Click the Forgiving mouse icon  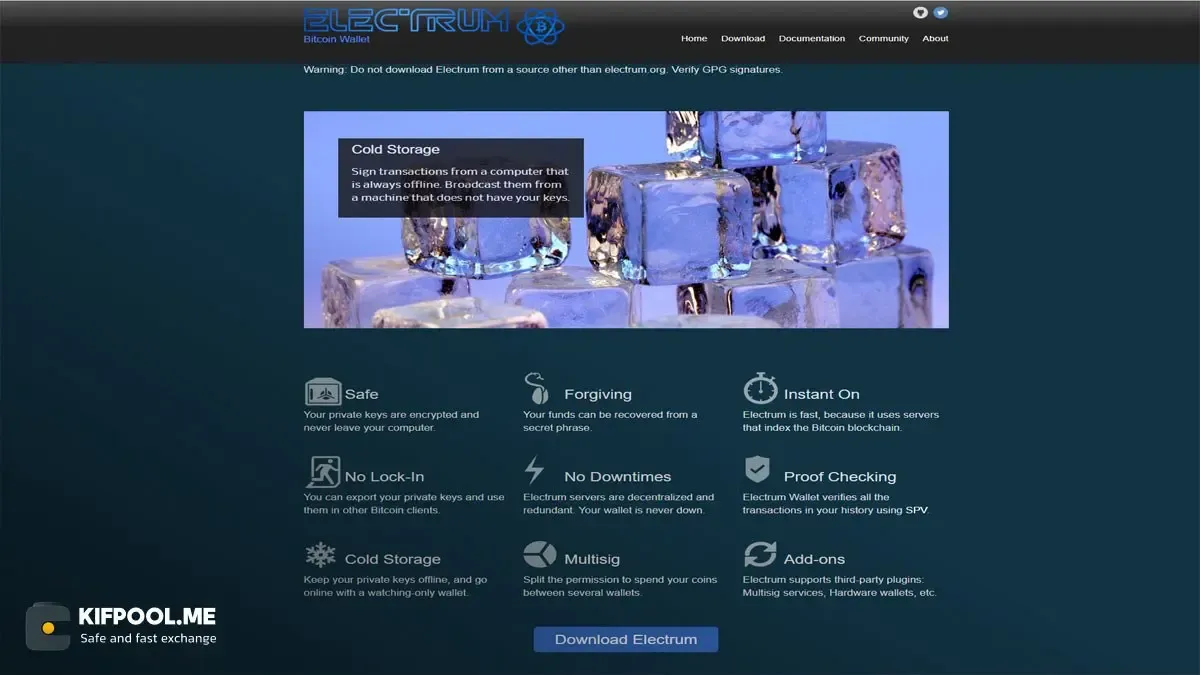536,389
